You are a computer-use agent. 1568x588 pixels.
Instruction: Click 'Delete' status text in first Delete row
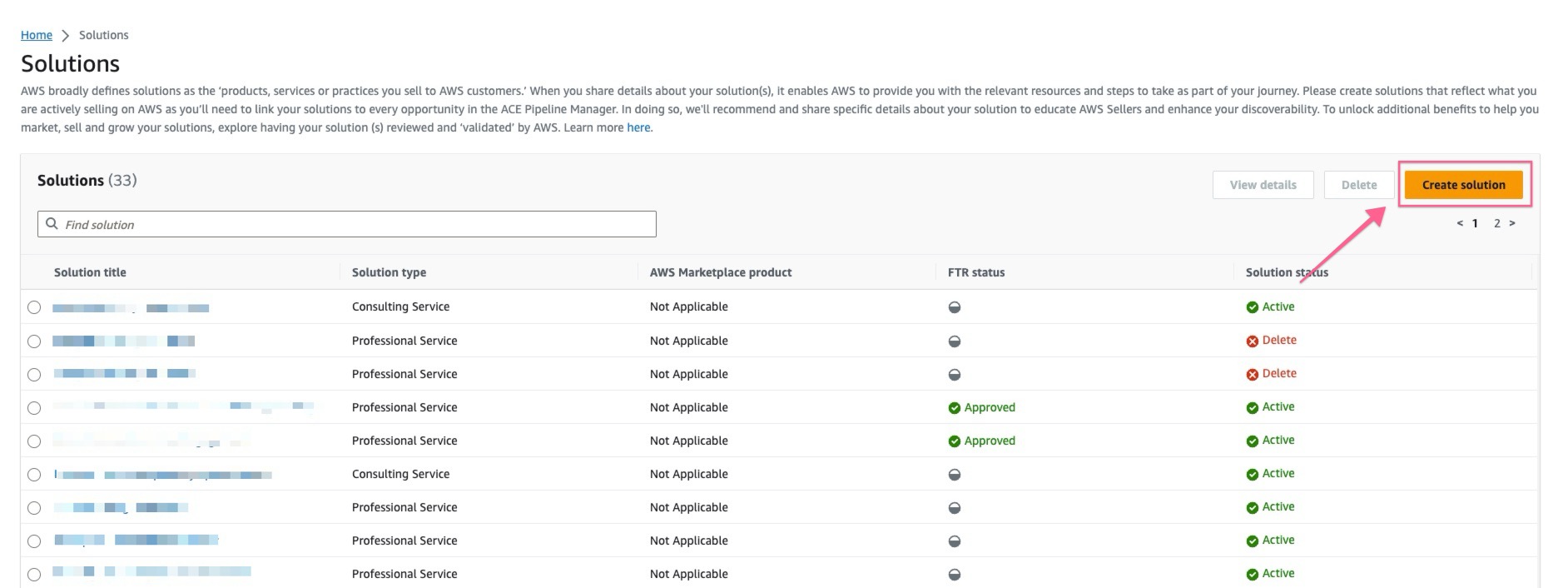[1279, 340]
